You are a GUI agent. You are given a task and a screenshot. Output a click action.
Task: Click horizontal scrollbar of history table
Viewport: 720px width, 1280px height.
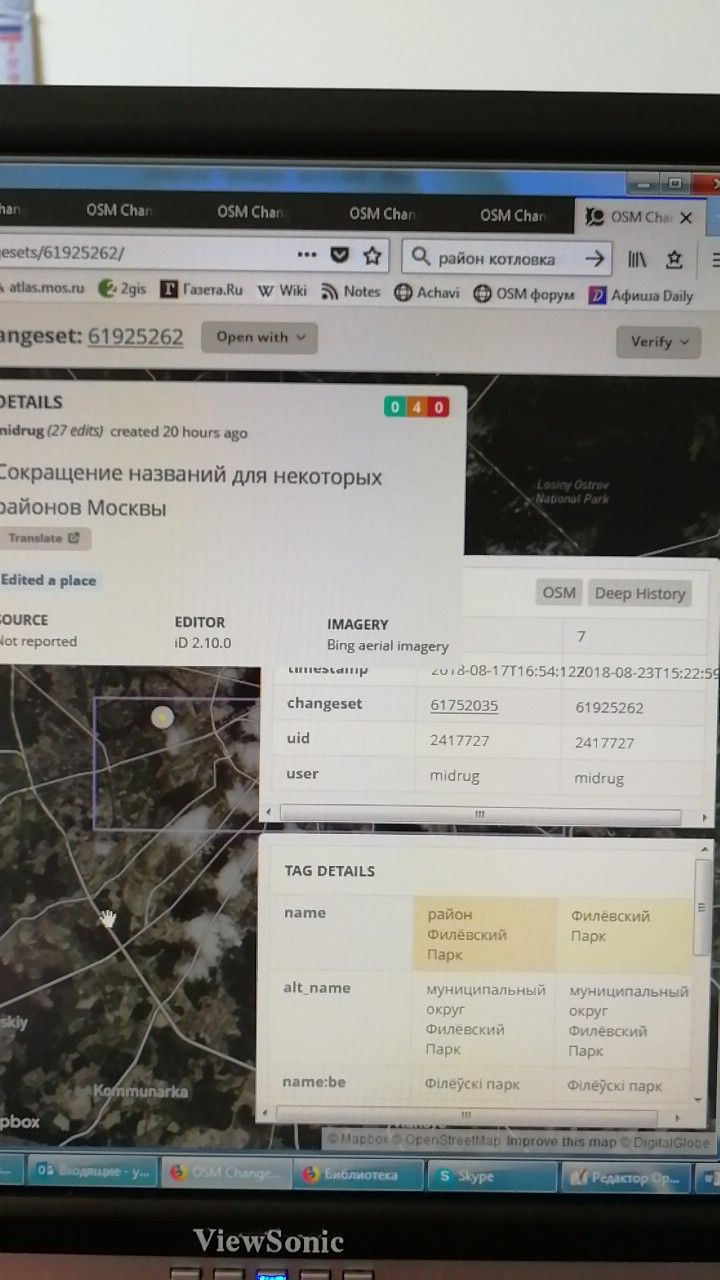pyautogui.click(x=480, y=814)
